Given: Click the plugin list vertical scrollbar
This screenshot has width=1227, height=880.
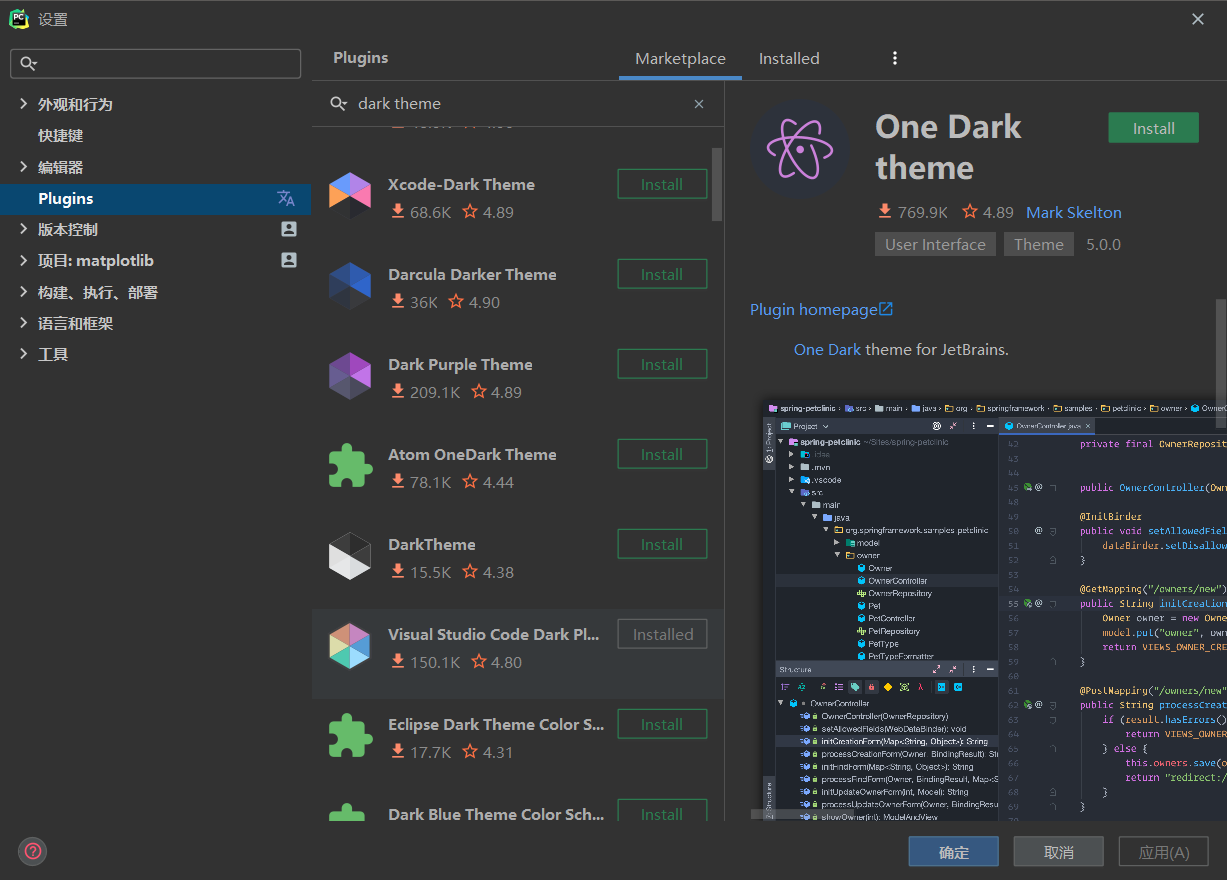Looking at the screenshot, I should [716, 185].
